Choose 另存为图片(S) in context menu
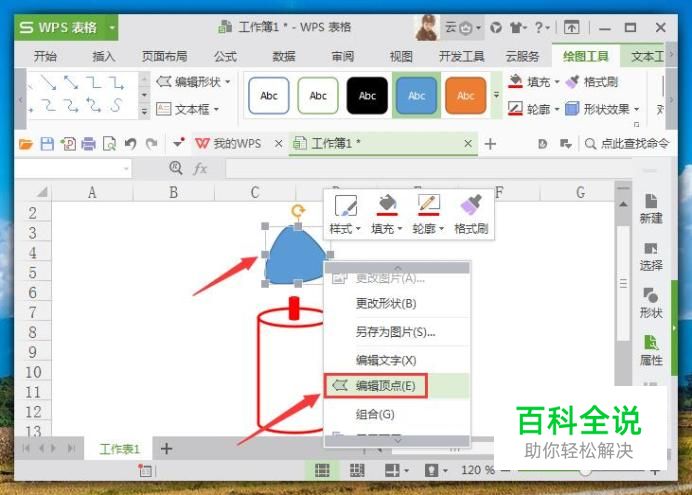 (x=397, y=332)
